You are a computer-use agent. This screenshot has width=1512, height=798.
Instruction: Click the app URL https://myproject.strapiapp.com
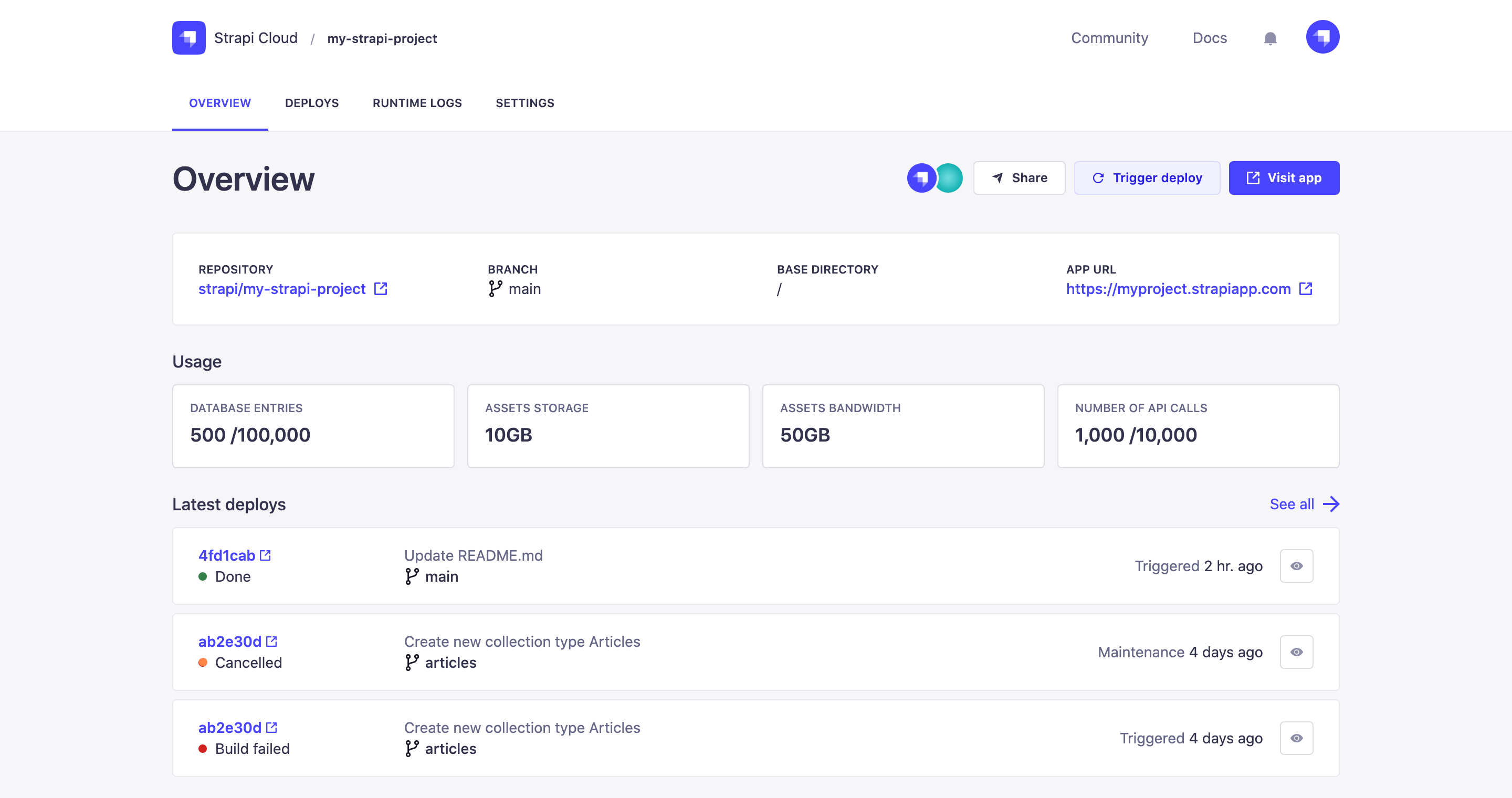click(x=1179, y=289)
